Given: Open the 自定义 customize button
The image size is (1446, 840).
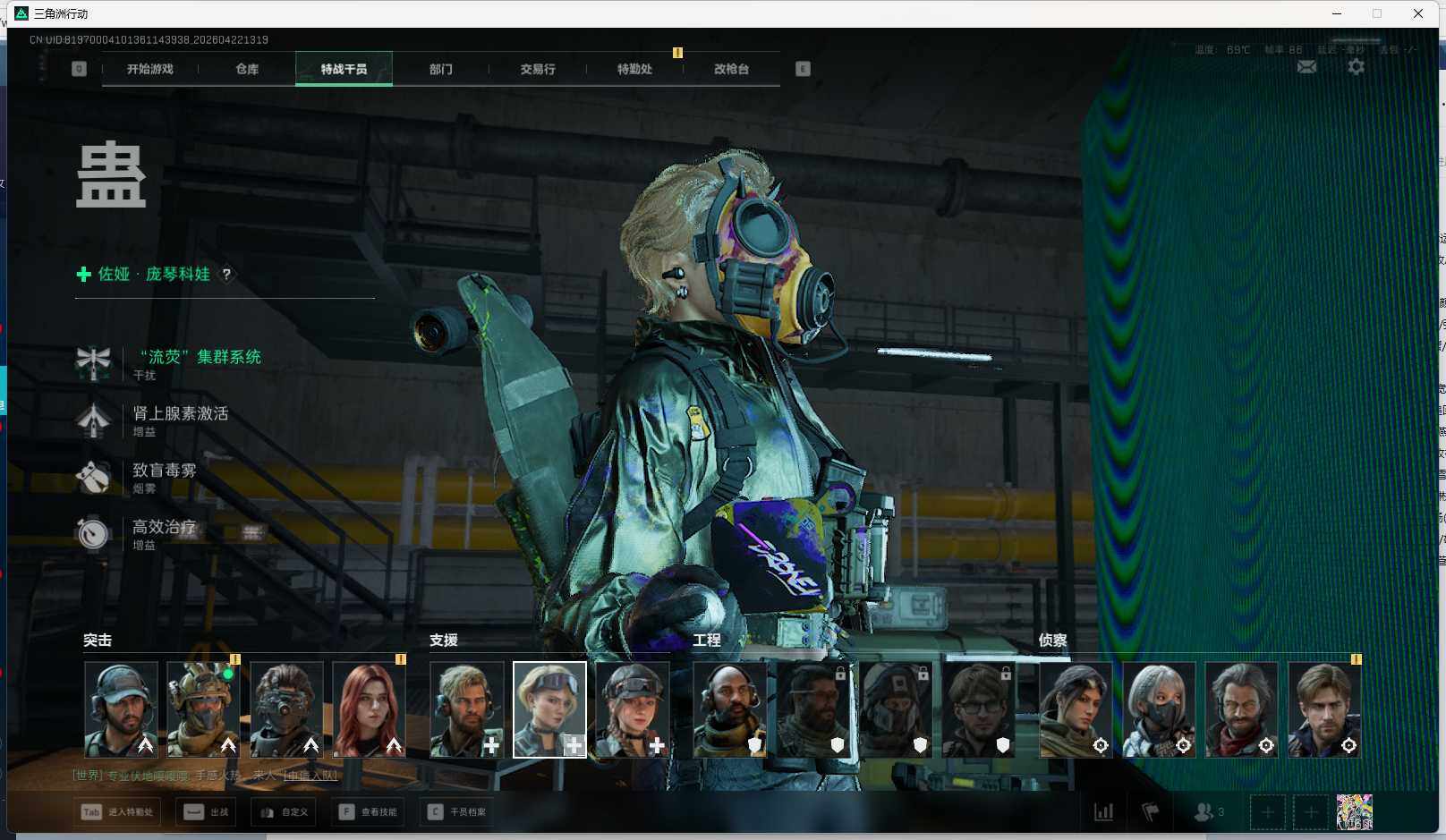Looking at the screenshot, I should (284, 812).
